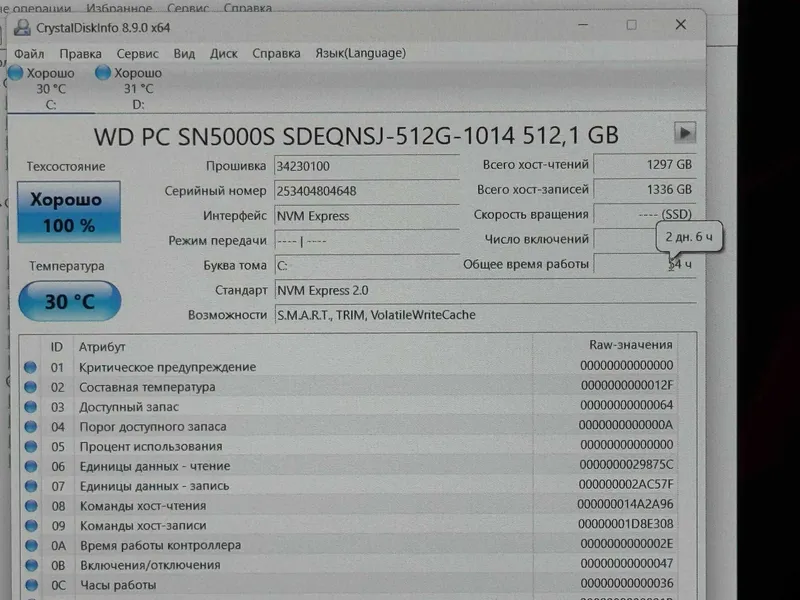The height and width of the screenshot is (600, 800).
Task: Click the Прошивка field 34230100
Action: click(366, 166)
